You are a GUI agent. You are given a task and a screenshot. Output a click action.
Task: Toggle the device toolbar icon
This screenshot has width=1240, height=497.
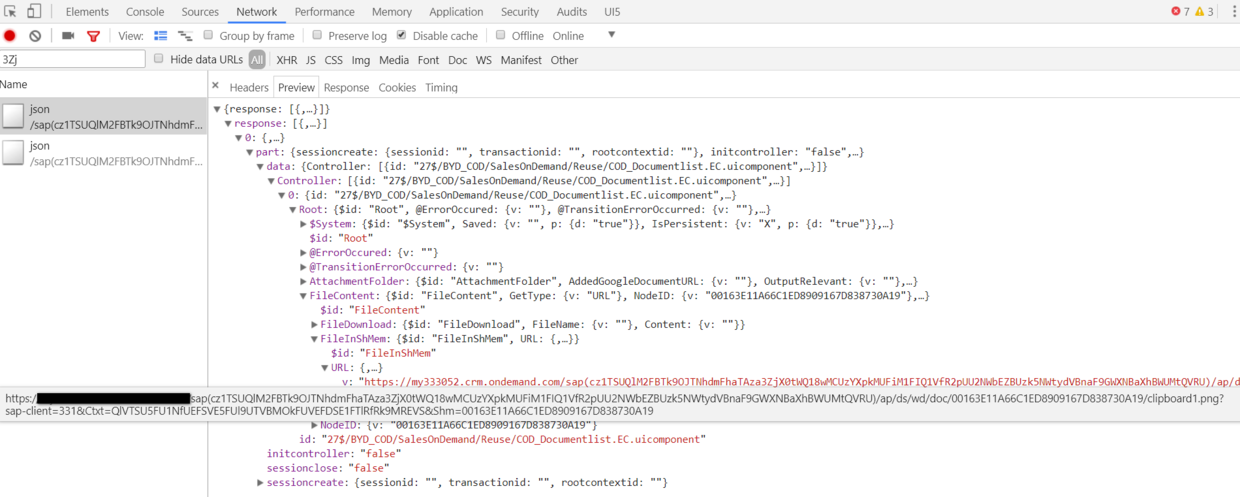click(x=34, y=12)
